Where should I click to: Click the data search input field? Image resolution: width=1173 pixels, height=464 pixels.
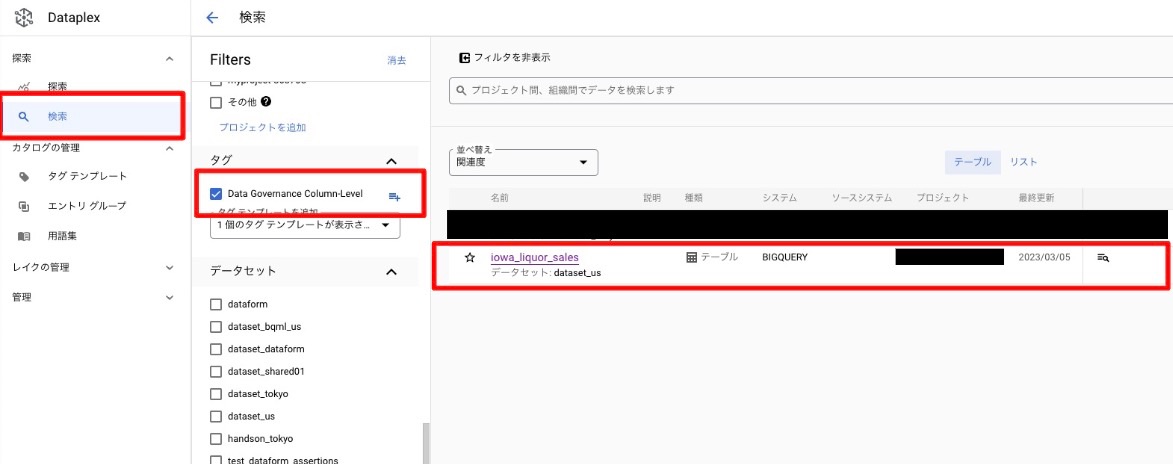tap(811, 90)
